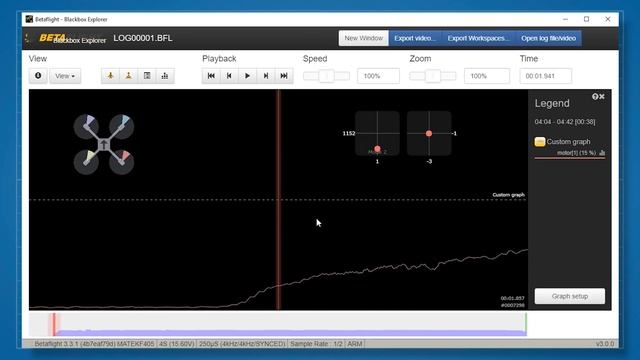Toggle the analyser display icon
Viewport: 640px width, 360px height.
pos(165,76)
